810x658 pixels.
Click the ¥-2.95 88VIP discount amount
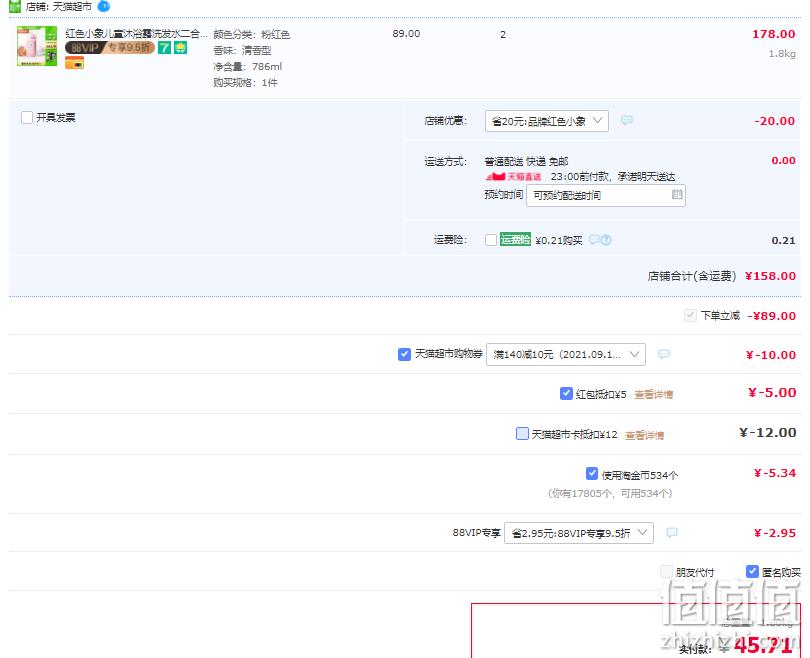tap(775, 533)
